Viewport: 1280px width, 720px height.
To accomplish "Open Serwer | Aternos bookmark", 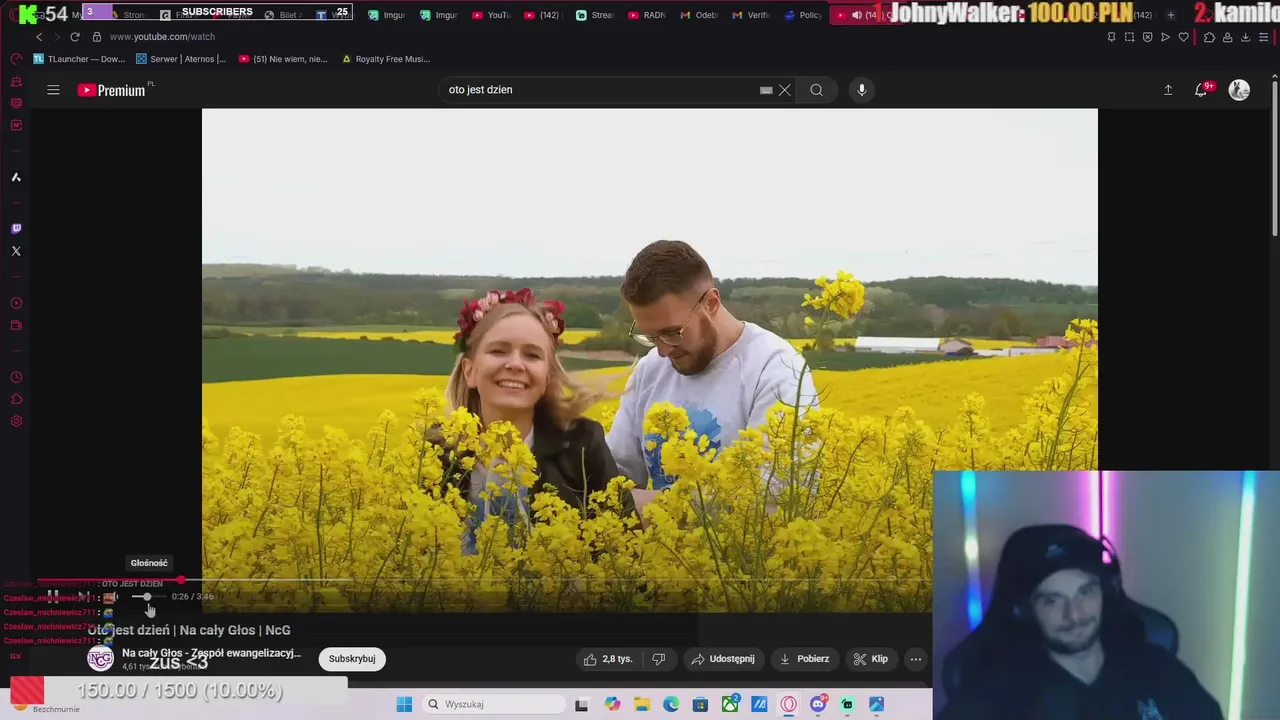I will 181,59.
